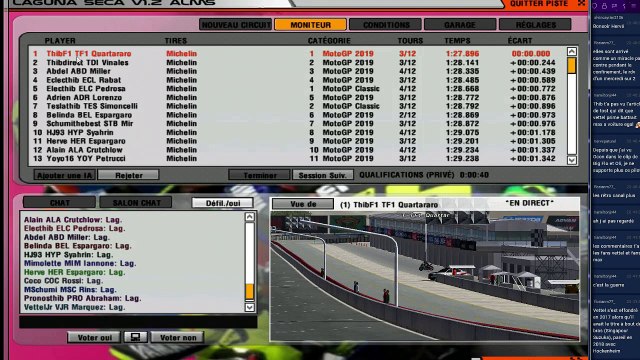Click the Session Suiv. button
The image size is (640, 360).
(323, 175)
